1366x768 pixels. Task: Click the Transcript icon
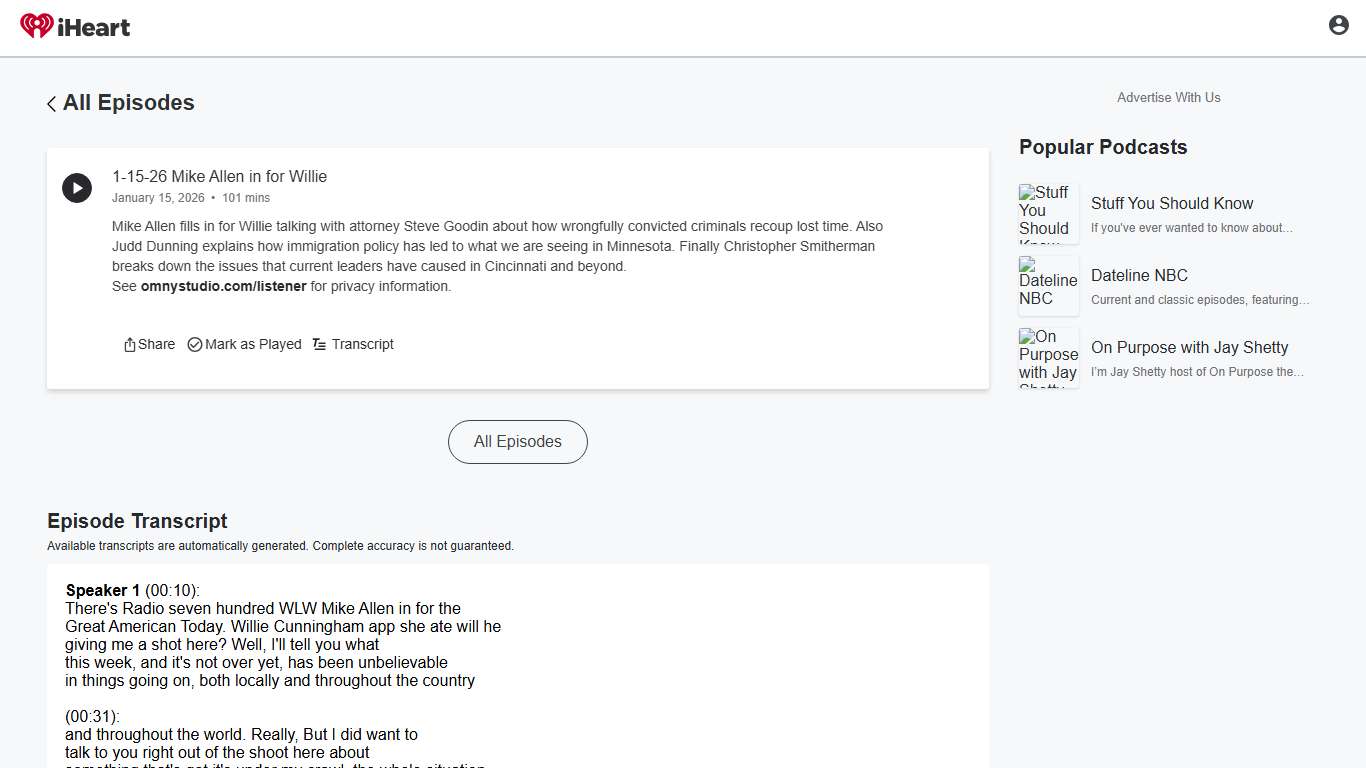pos(319,345)
